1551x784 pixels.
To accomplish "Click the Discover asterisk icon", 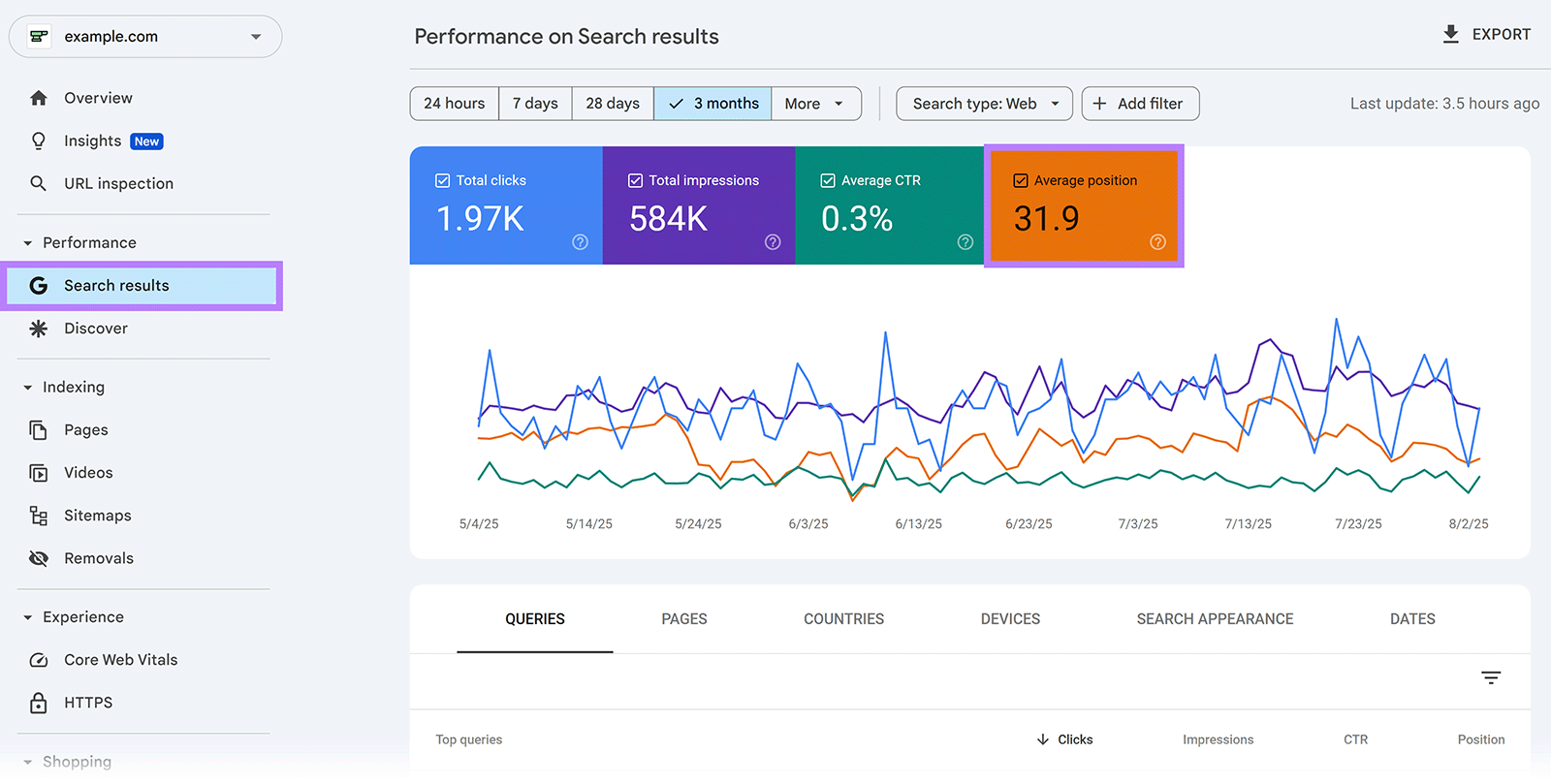I will [39, 329].
